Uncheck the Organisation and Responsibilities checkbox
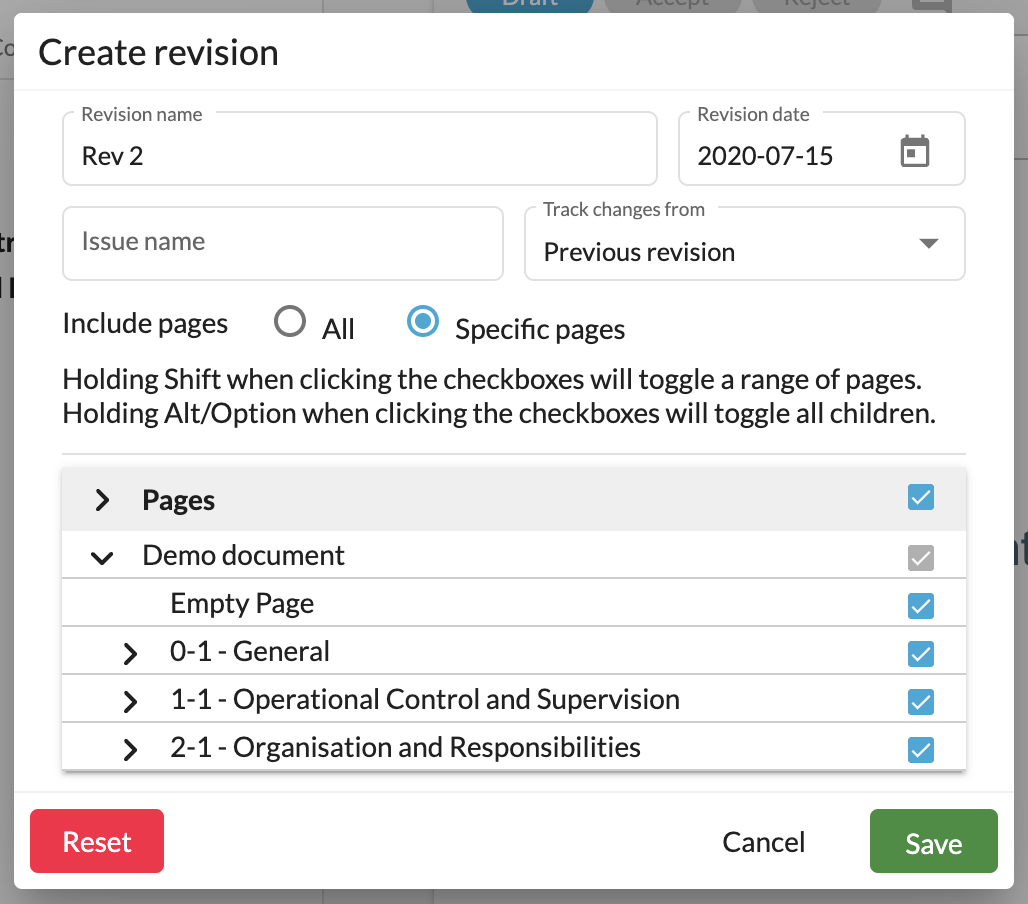This screenshot has width=1028, height=904. coord(920,749)
